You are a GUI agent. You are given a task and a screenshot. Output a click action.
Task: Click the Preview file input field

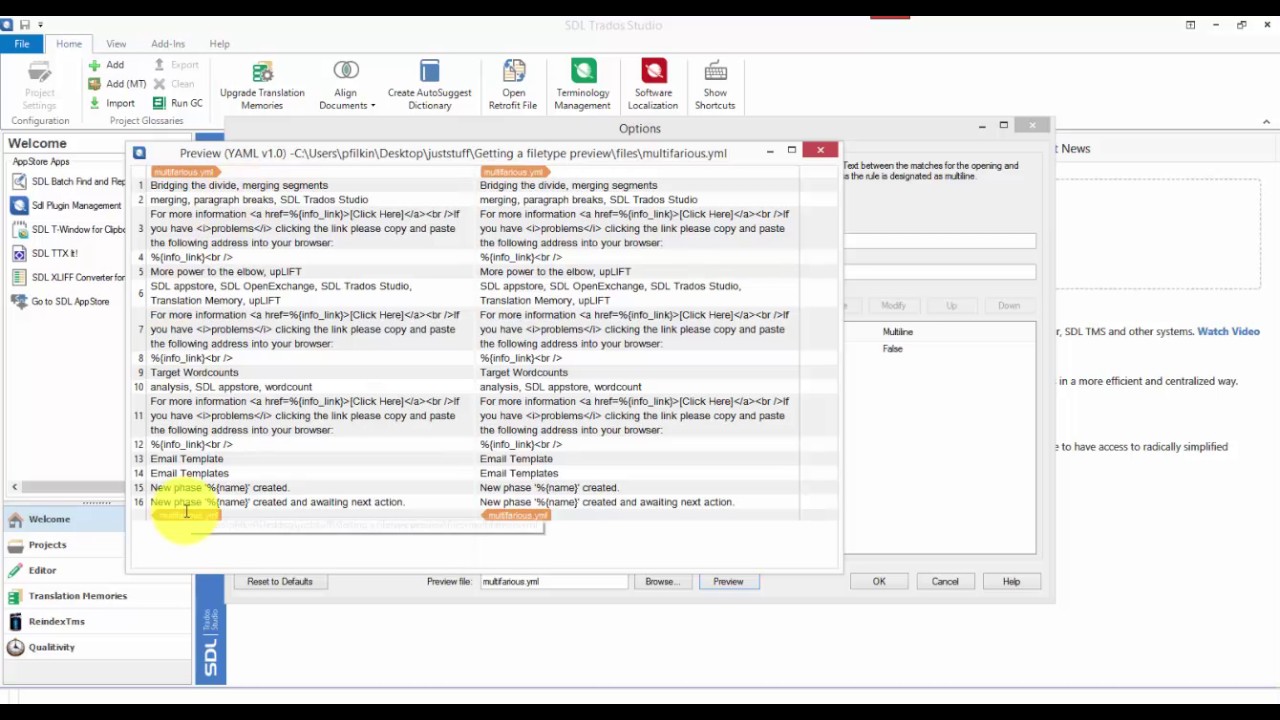pos(553,582)
